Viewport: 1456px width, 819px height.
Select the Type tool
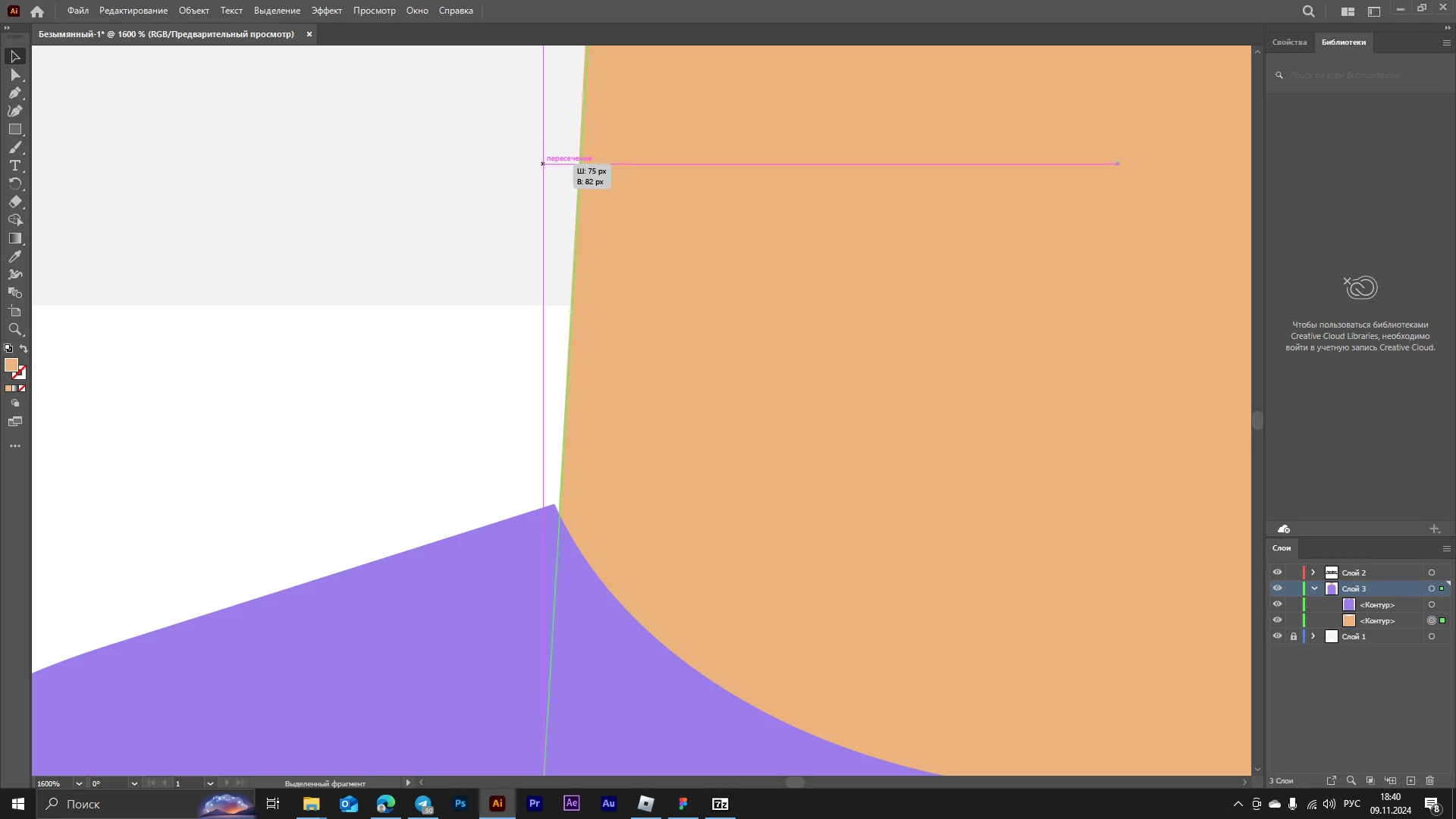click(x=15, y=165)
